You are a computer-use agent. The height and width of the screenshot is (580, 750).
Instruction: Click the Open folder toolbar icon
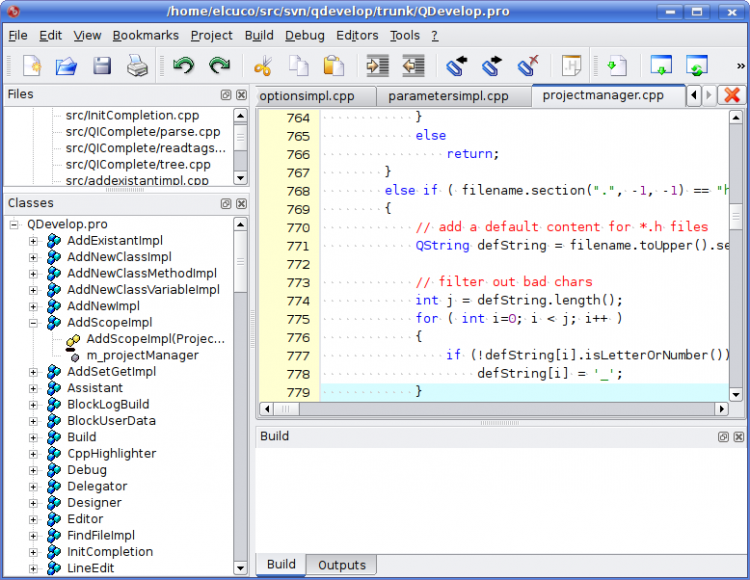66,67
